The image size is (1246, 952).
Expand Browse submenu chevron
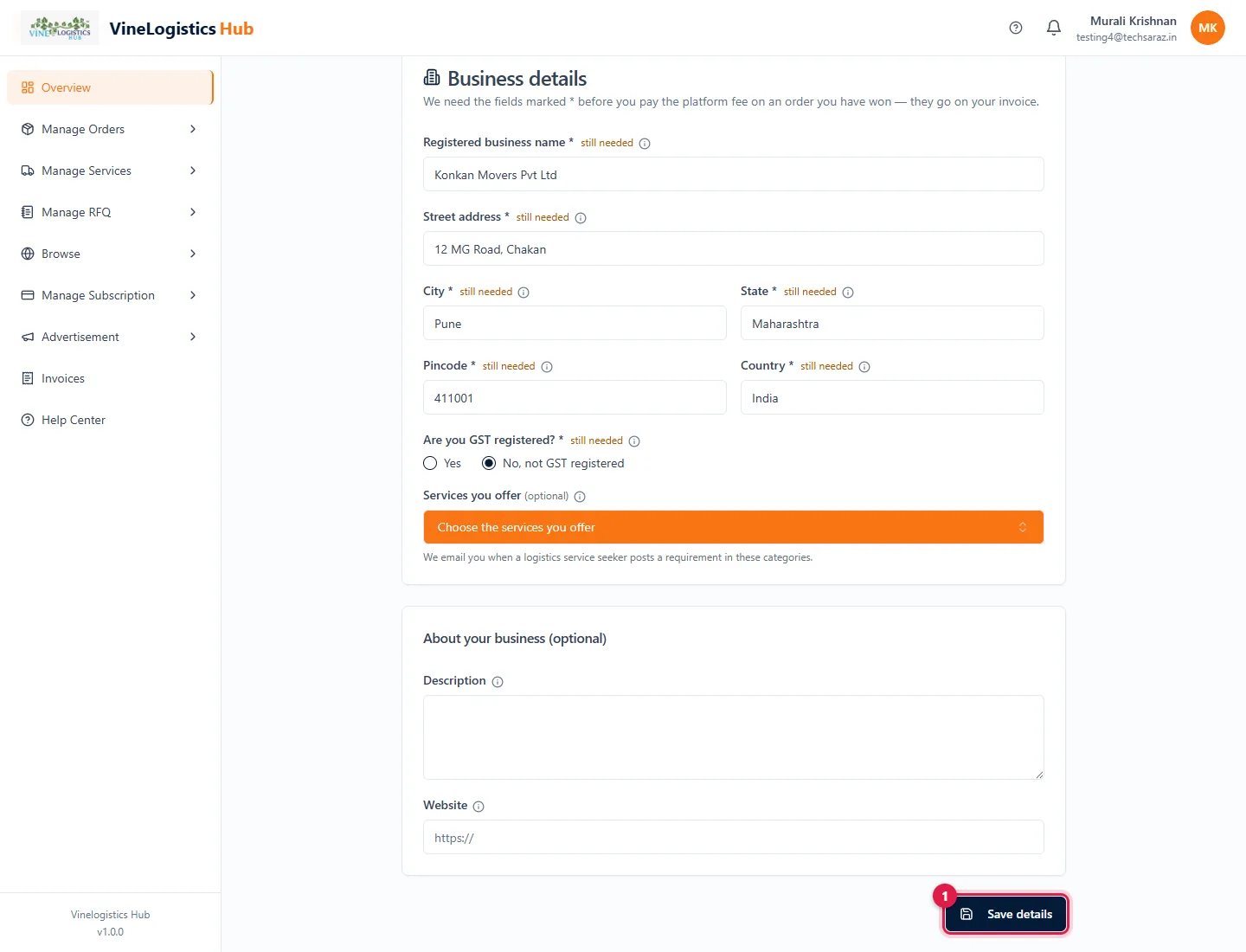point(193,254)
